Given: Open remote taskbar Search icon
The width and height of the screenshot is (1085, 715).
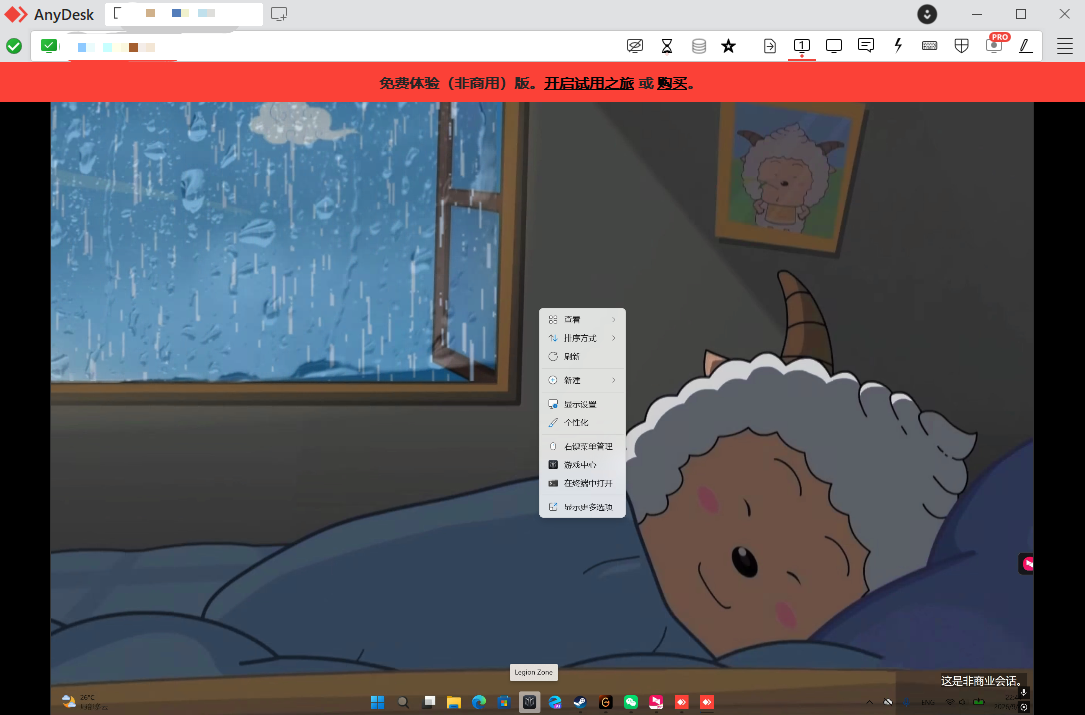Looking at the screenshot, I should 403,702.
